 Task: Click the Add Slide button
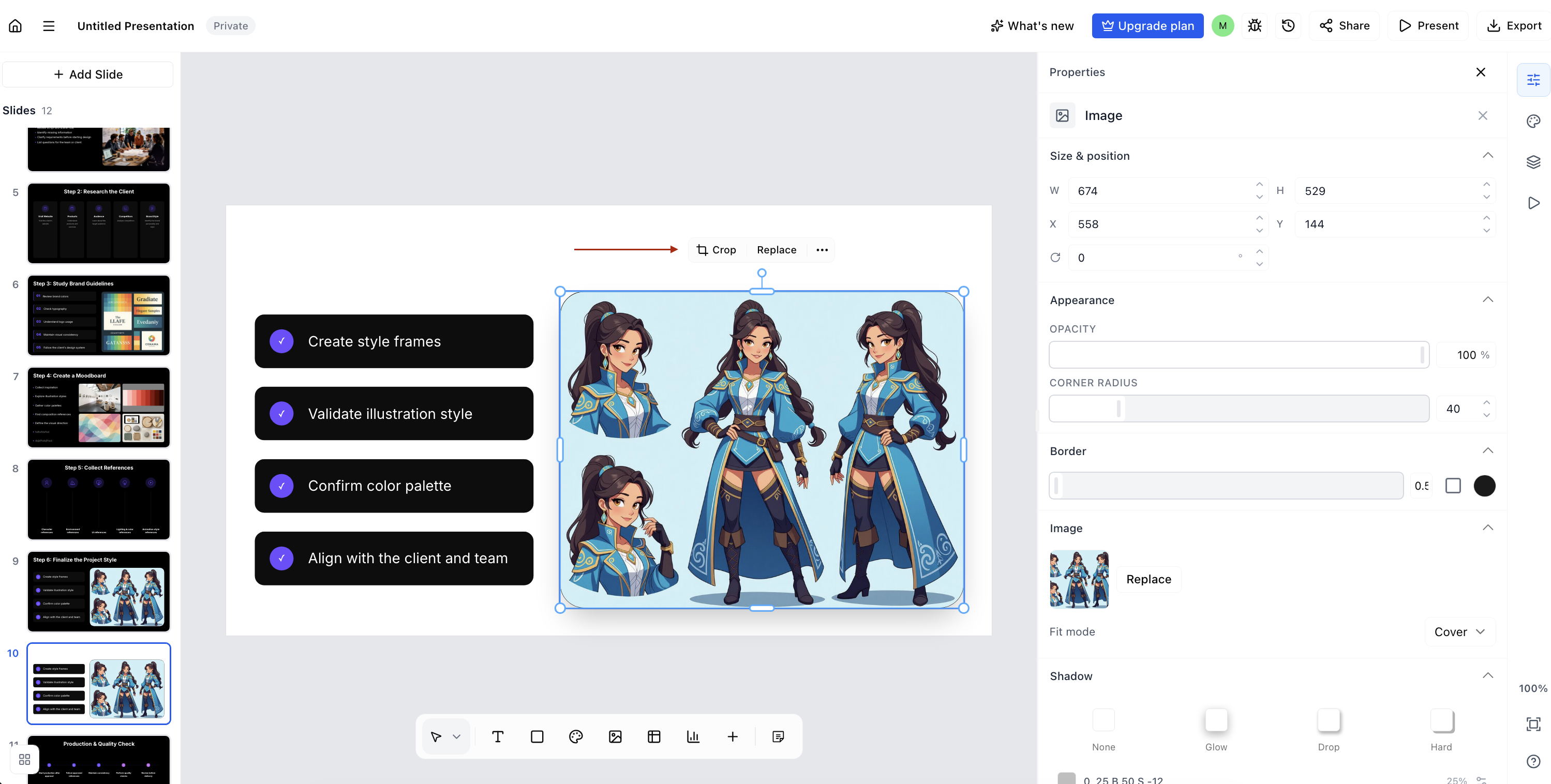click(x=88, y=74)
